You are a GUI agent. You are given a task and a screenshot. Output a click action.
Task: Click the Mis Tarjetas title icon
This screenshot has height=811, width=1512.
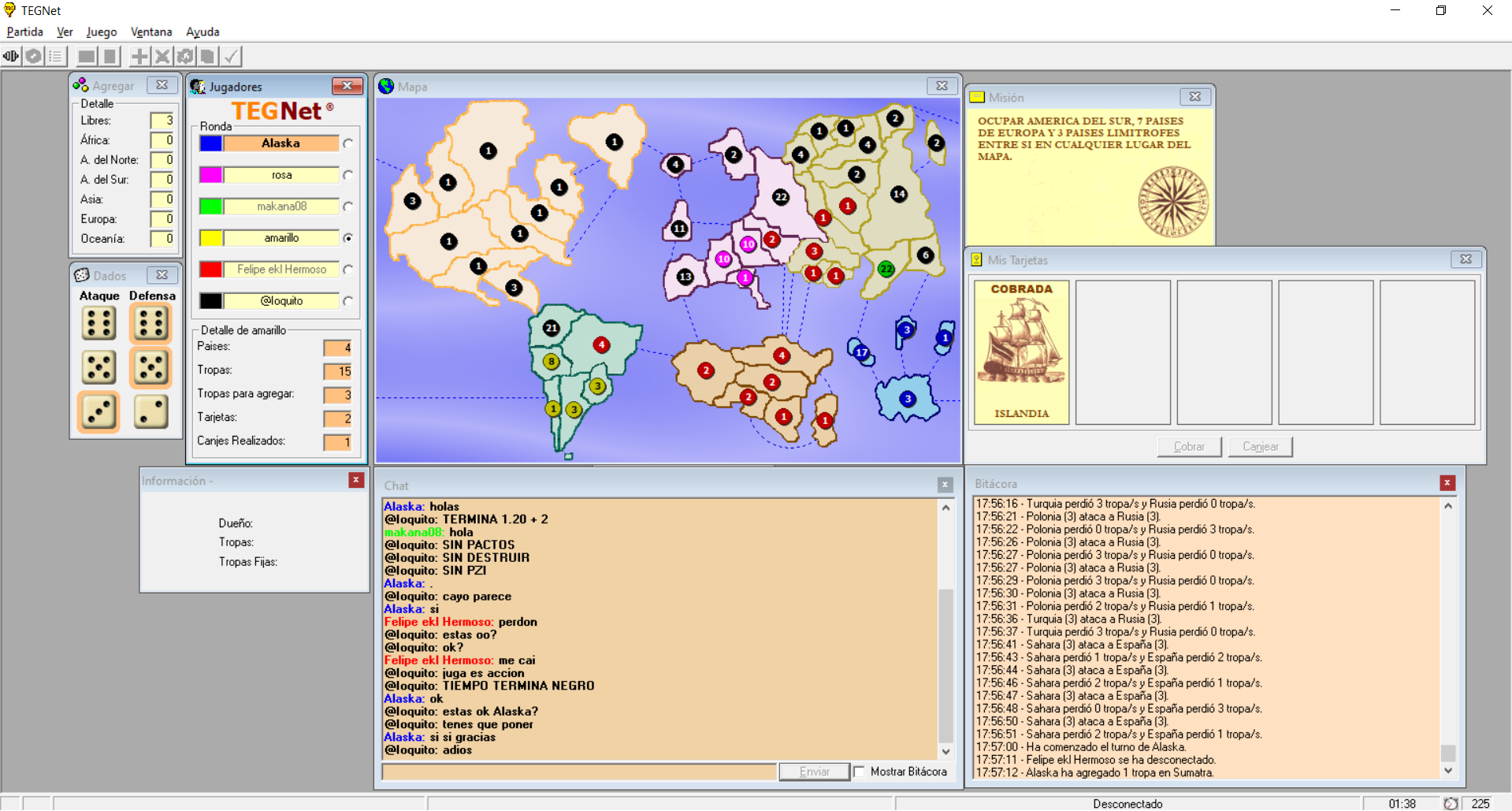pyautogui.click(x=977, y=259)
